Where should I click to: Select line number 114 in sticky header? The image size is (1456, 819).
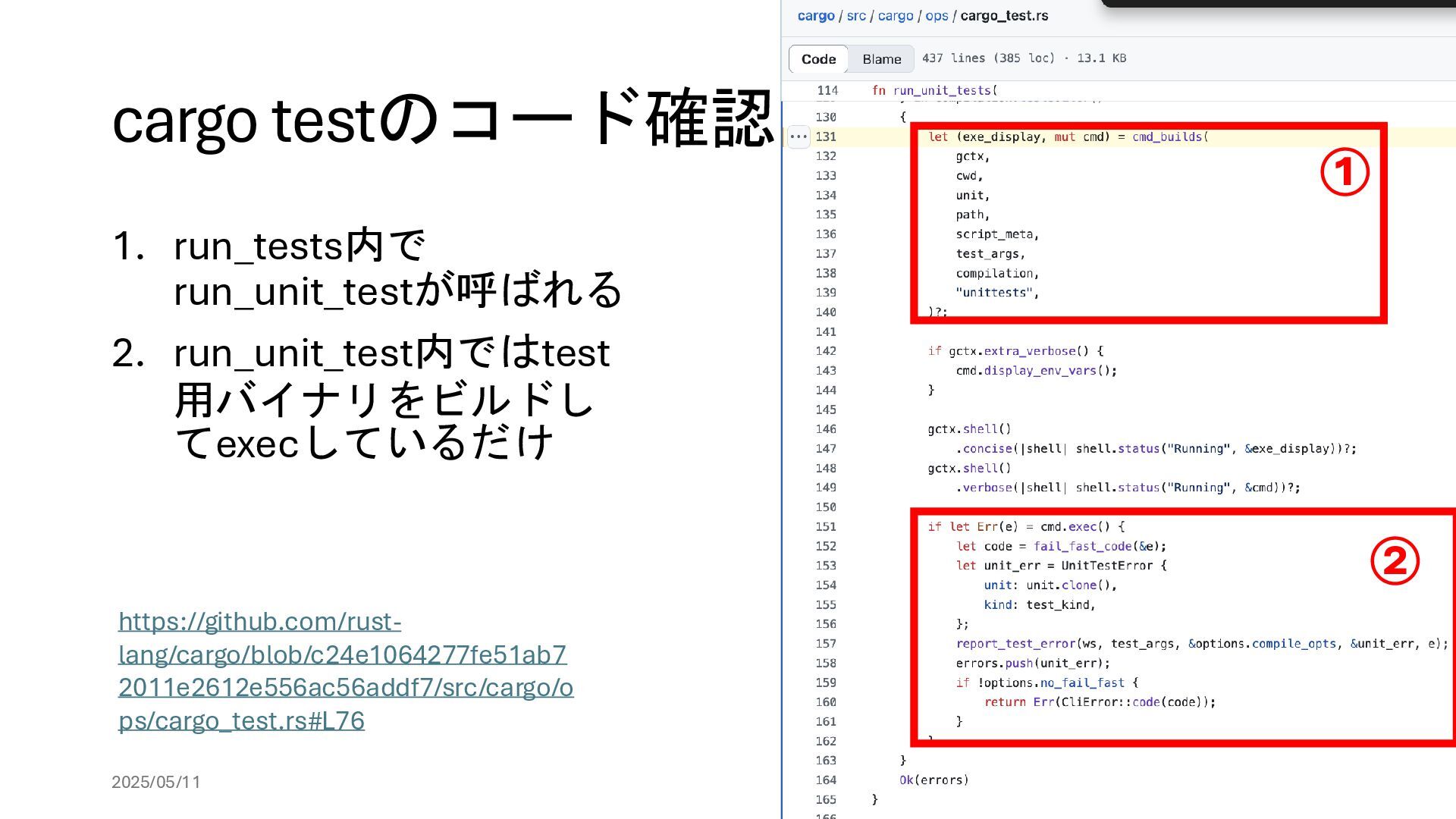point(827,90)
